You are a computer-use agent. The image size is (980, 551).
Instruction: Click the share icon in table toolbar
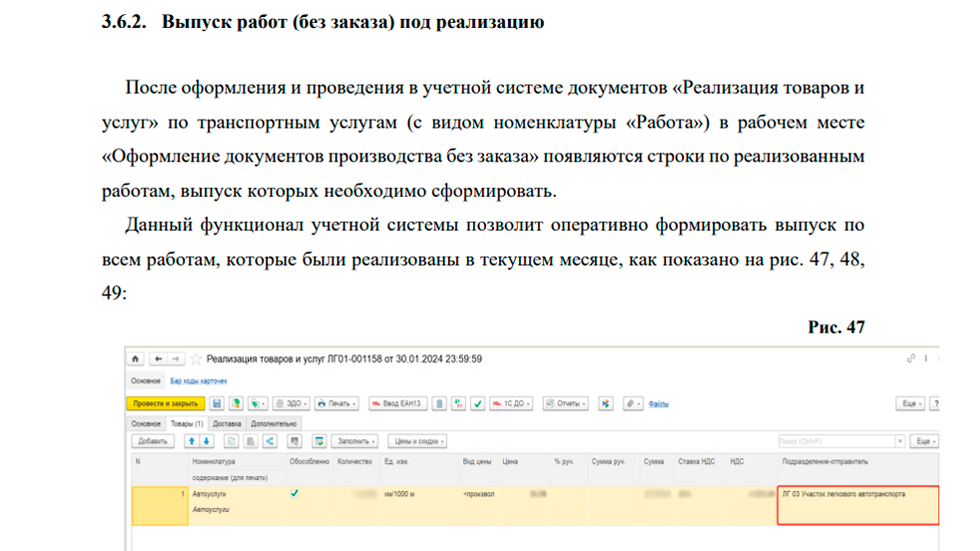click(x=269, y=441)
